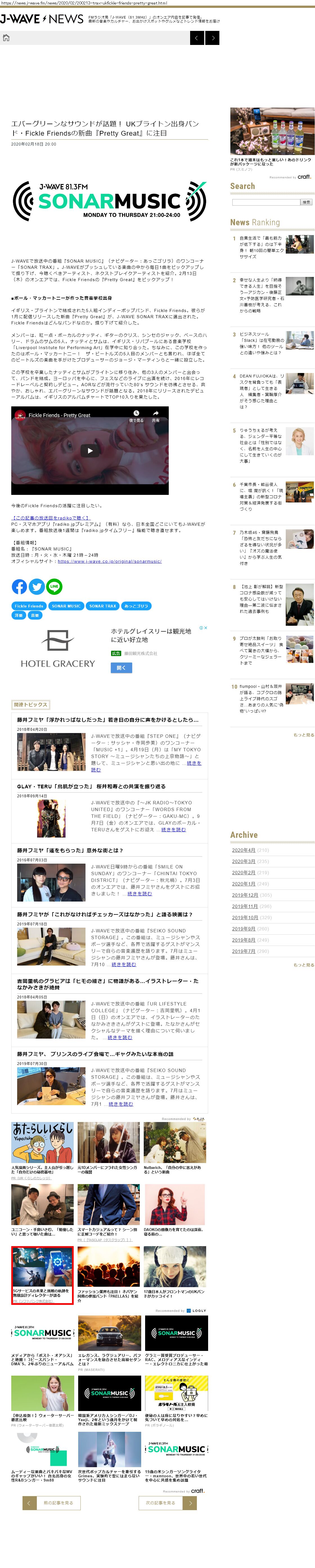Open GLAY・TERU related topic headline

tap(91, 786)
